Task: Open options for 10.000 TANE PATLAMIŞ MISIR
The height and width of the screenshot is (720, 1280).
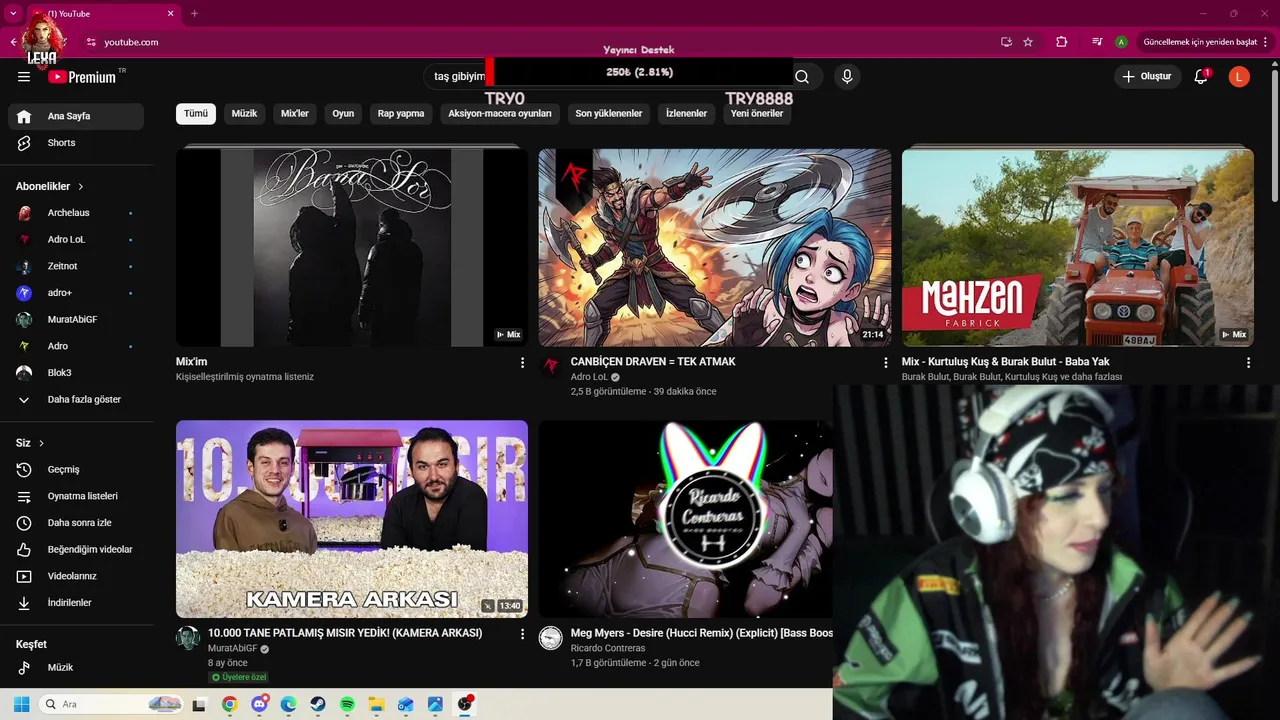Action: click(x=522, y=634)
